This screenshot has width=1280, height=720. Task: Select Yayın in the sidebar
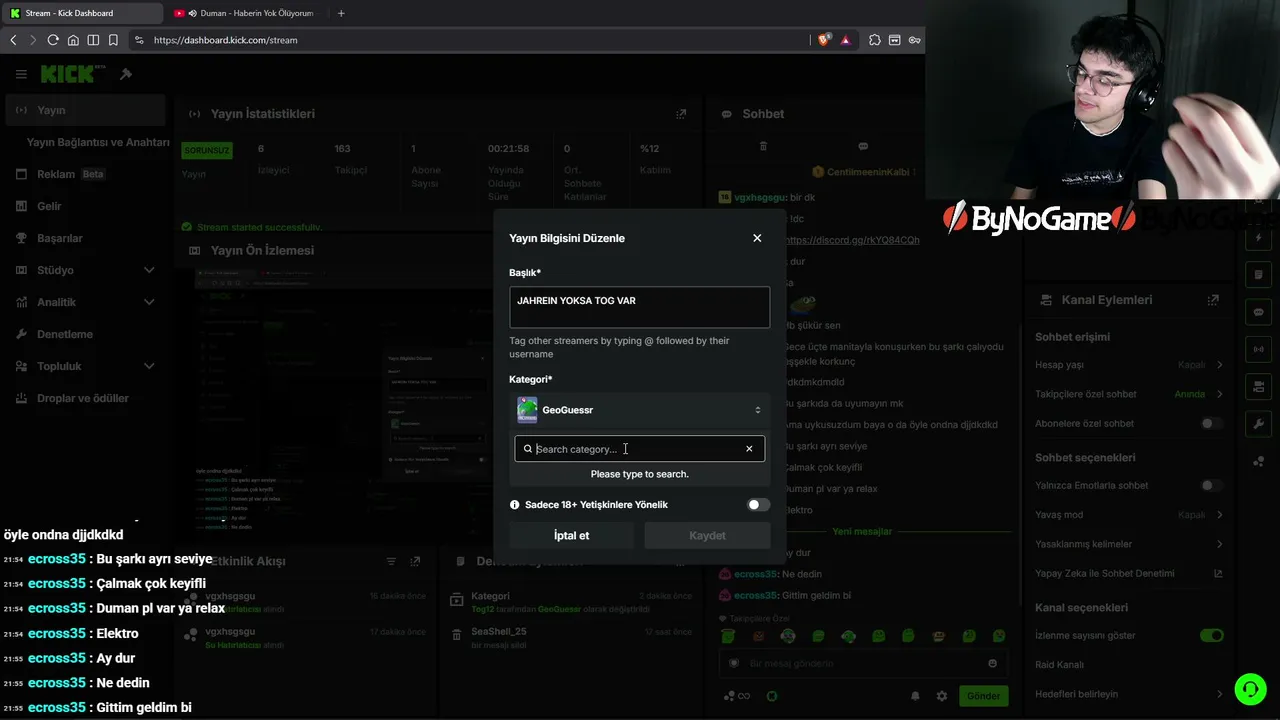click(x=85, y=110)
